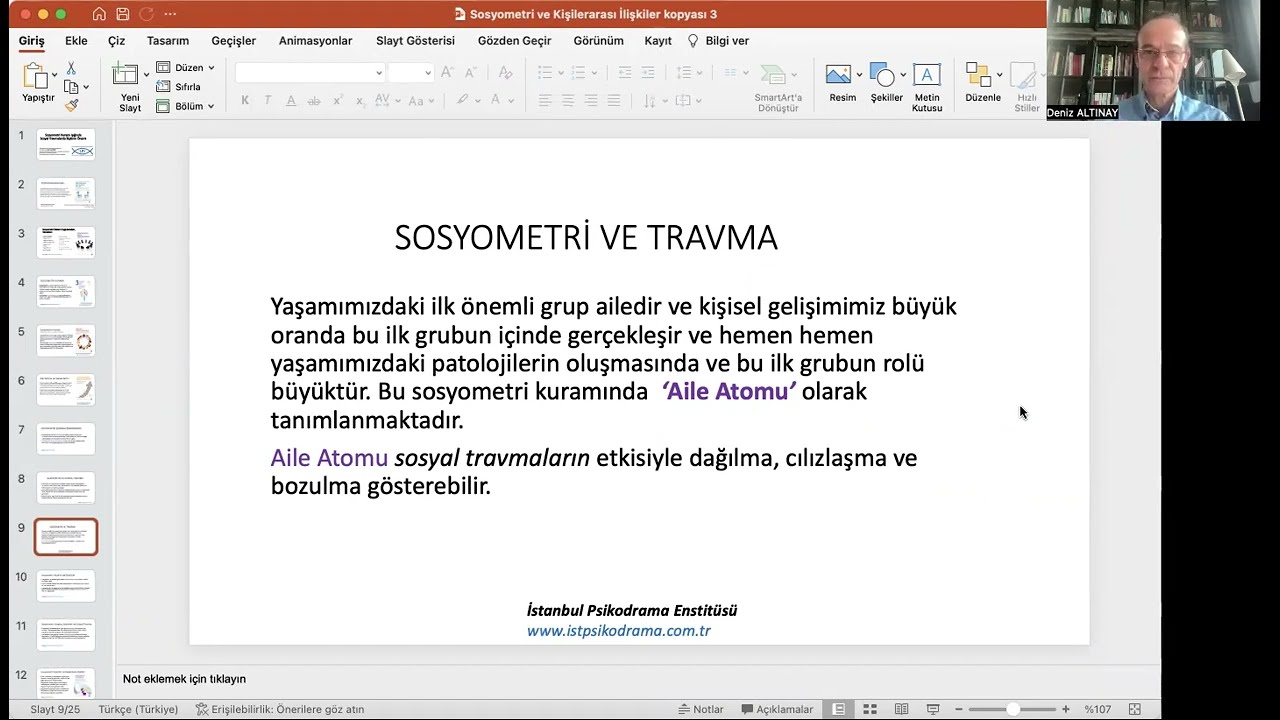Open Yeni Slayt dropdown arrow
1280x720 pixels.
(x=146, y=75)
